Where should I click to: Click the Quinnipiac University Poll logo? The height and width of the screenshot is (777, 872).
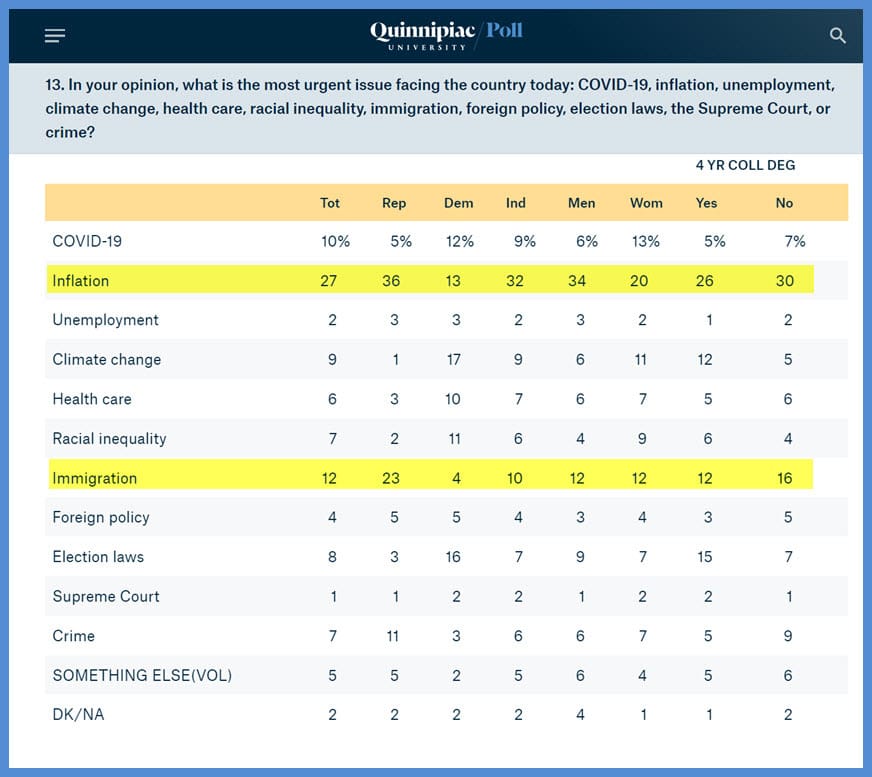446,35
